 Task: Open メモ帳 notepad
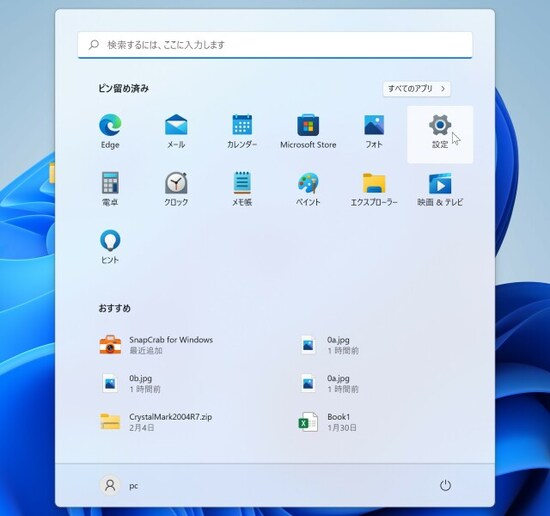tap(242, 189)
